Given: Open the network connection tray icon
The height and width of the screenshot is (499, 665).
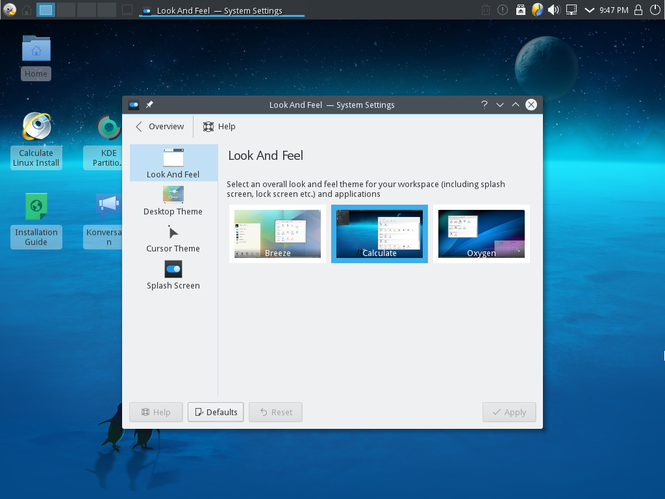Looking at the screenshot, I should click(x=571, y=10).
